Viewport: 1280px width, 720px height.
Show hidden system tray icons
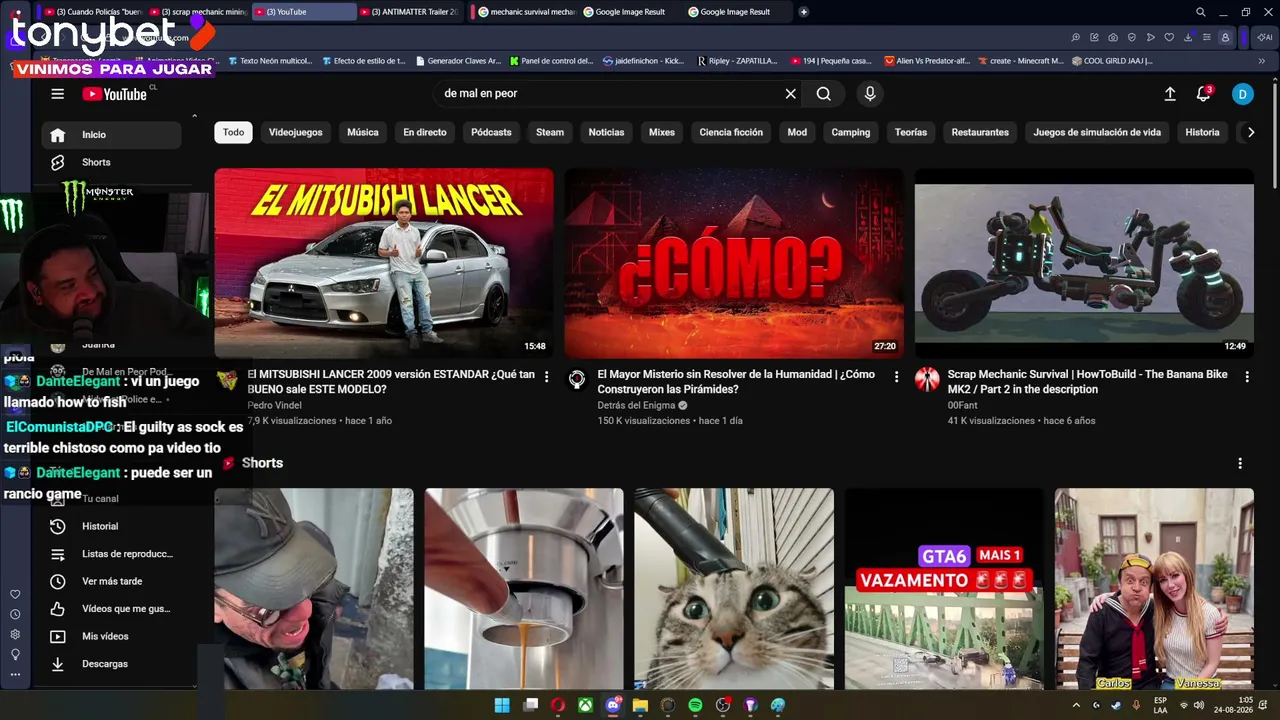tap(1076, 705)
